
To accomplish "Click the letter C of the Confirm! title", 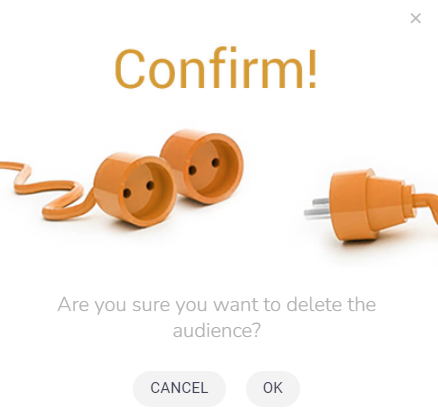I will pyautogui.click(x=130, y=68).
